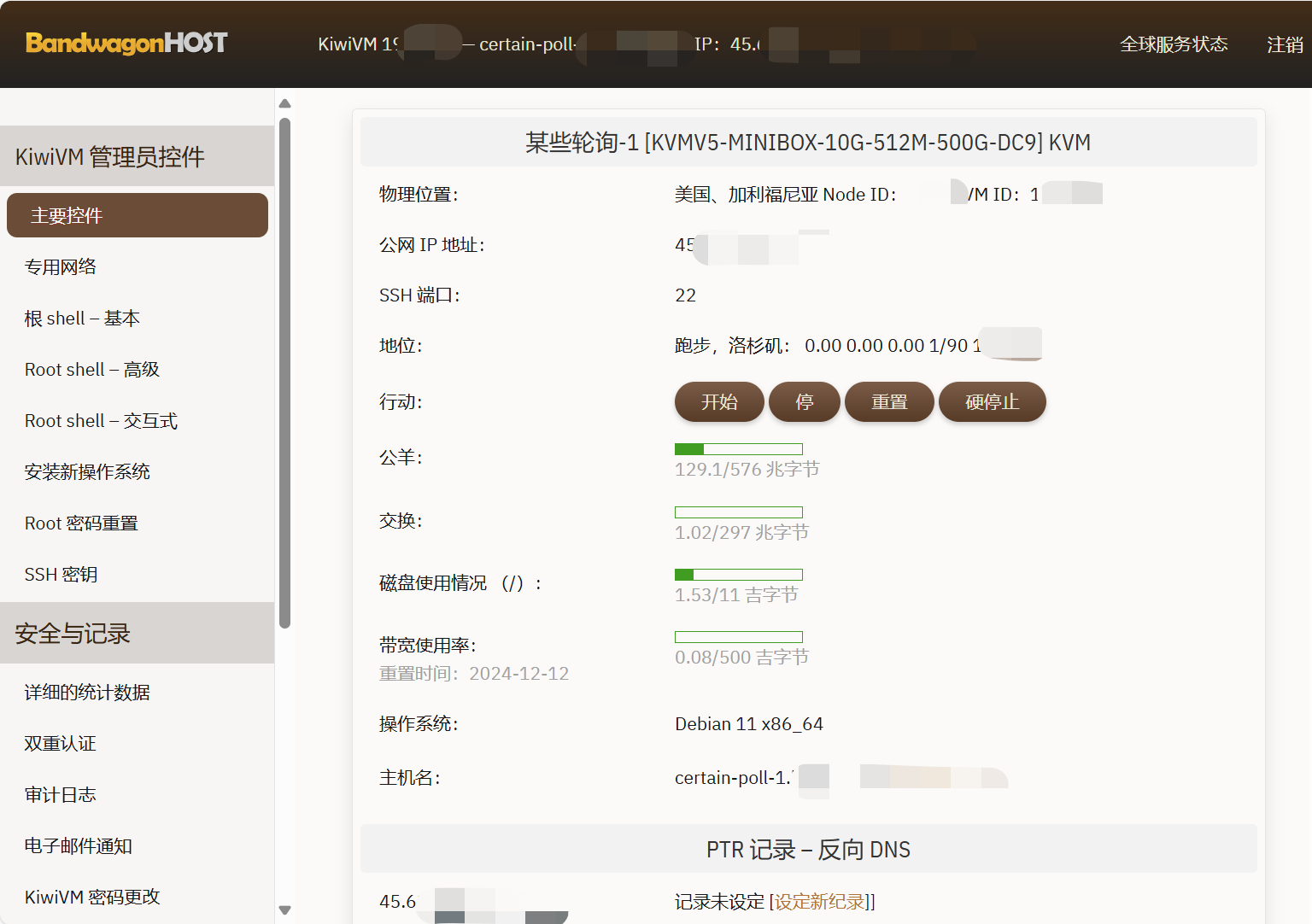The image size is (1312, 924).
Task: Open Root 密码重置 sidebar item
Action: (81, 523)
